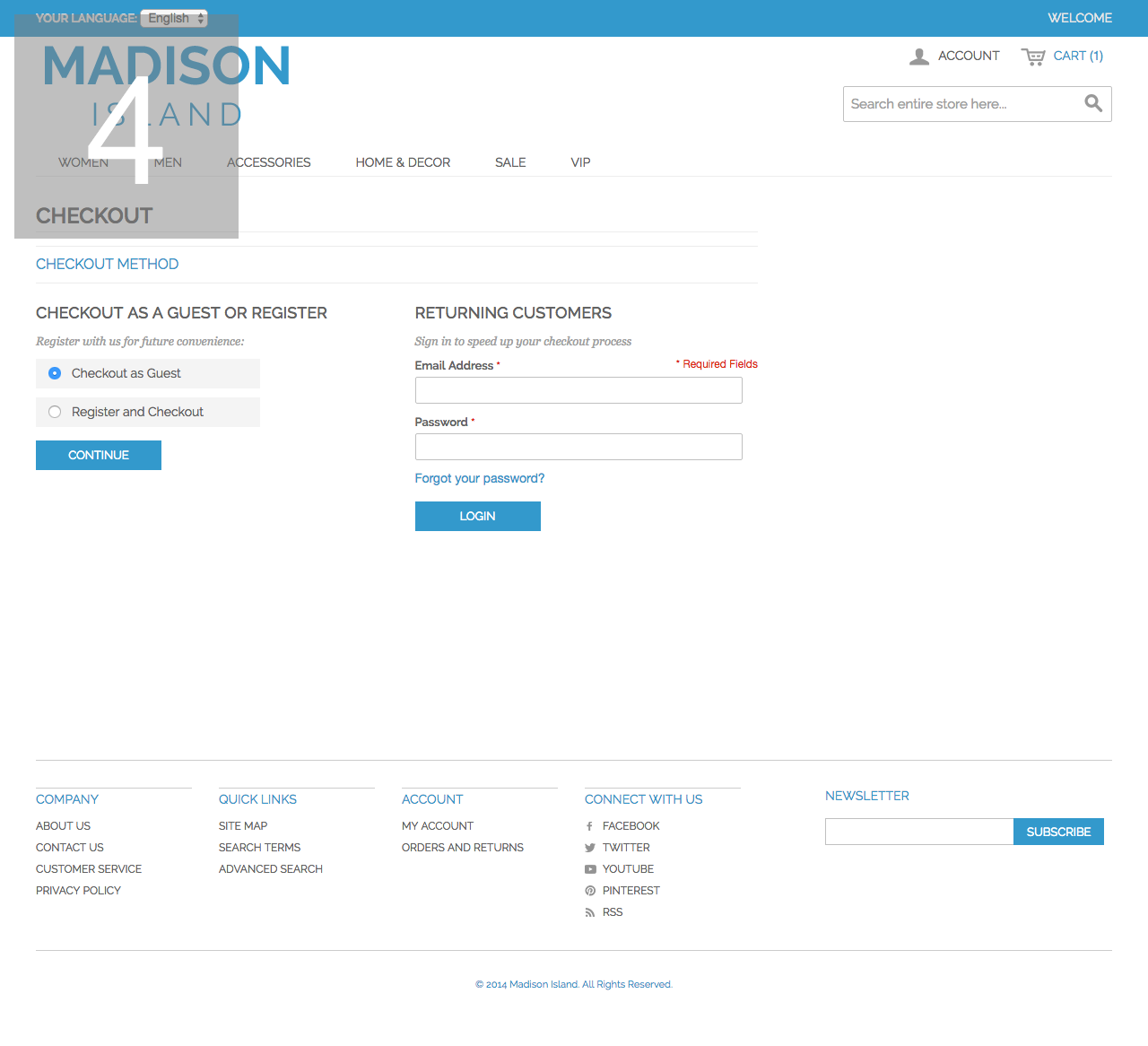Go to Customer Service page
1148x1046 pixels.
point(89,869)
